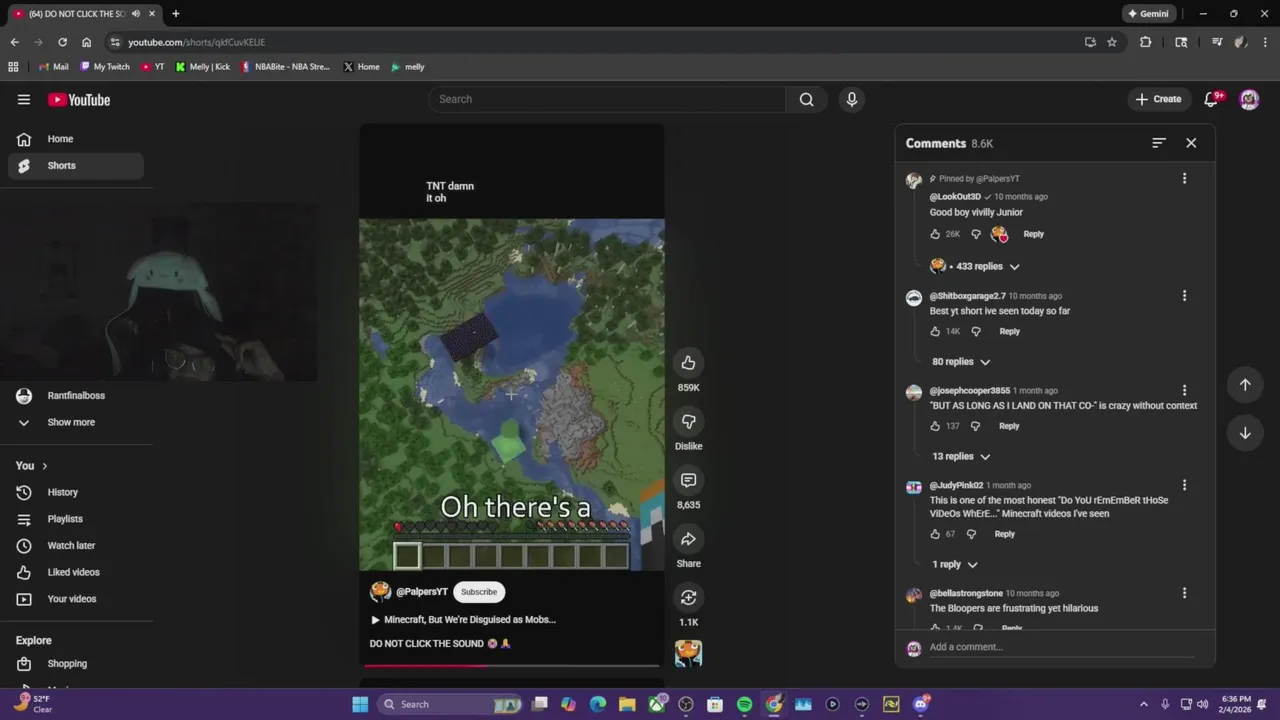Screen dimensions: 1280x720
Task: Open History in the sidebar
Action: click(76, 492)
